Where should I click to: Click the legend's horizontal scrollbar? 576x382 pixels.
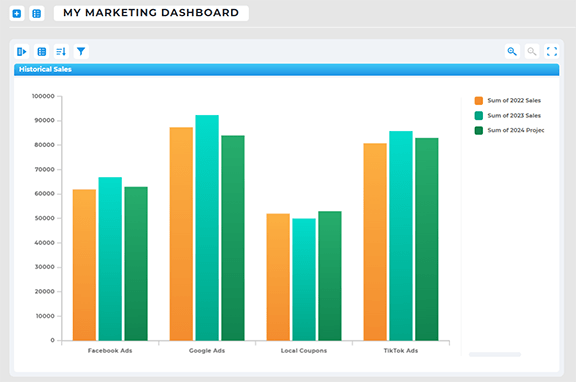point(495,354)
